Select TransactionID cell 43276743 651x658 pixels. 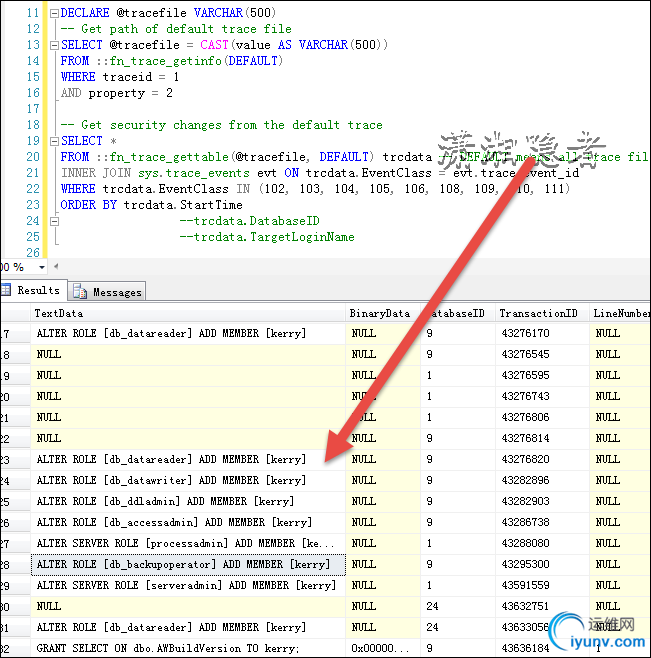[542, 397]
